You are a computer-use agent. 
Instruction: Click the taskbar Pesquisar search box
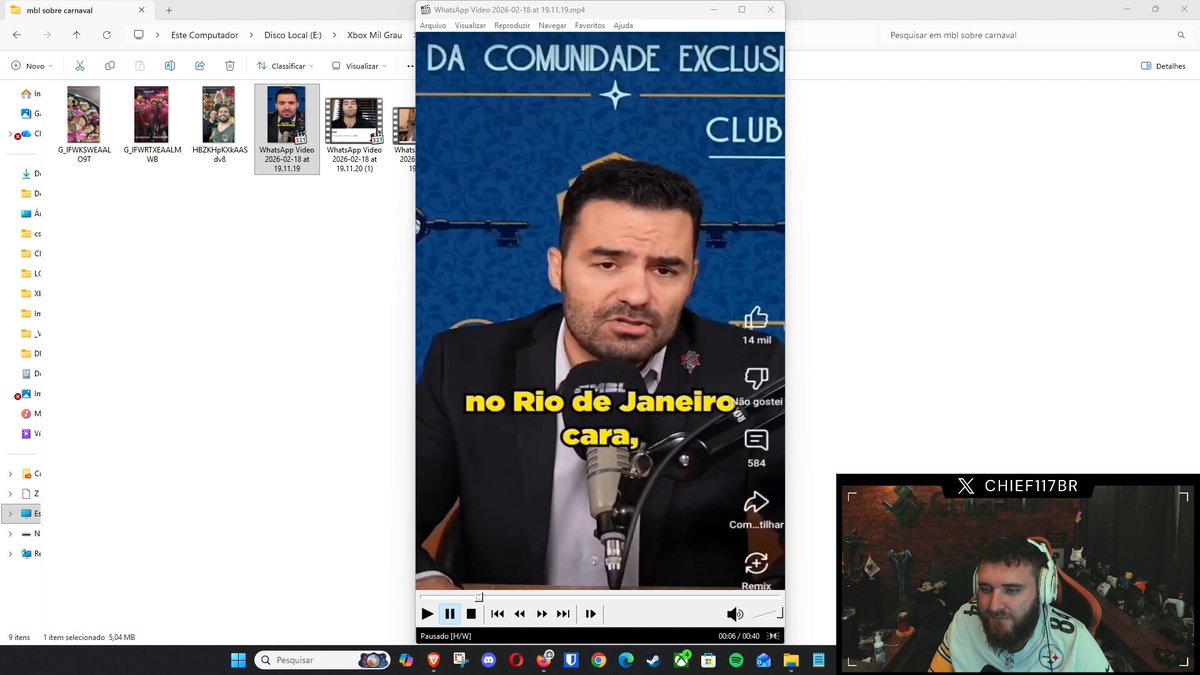322,660
